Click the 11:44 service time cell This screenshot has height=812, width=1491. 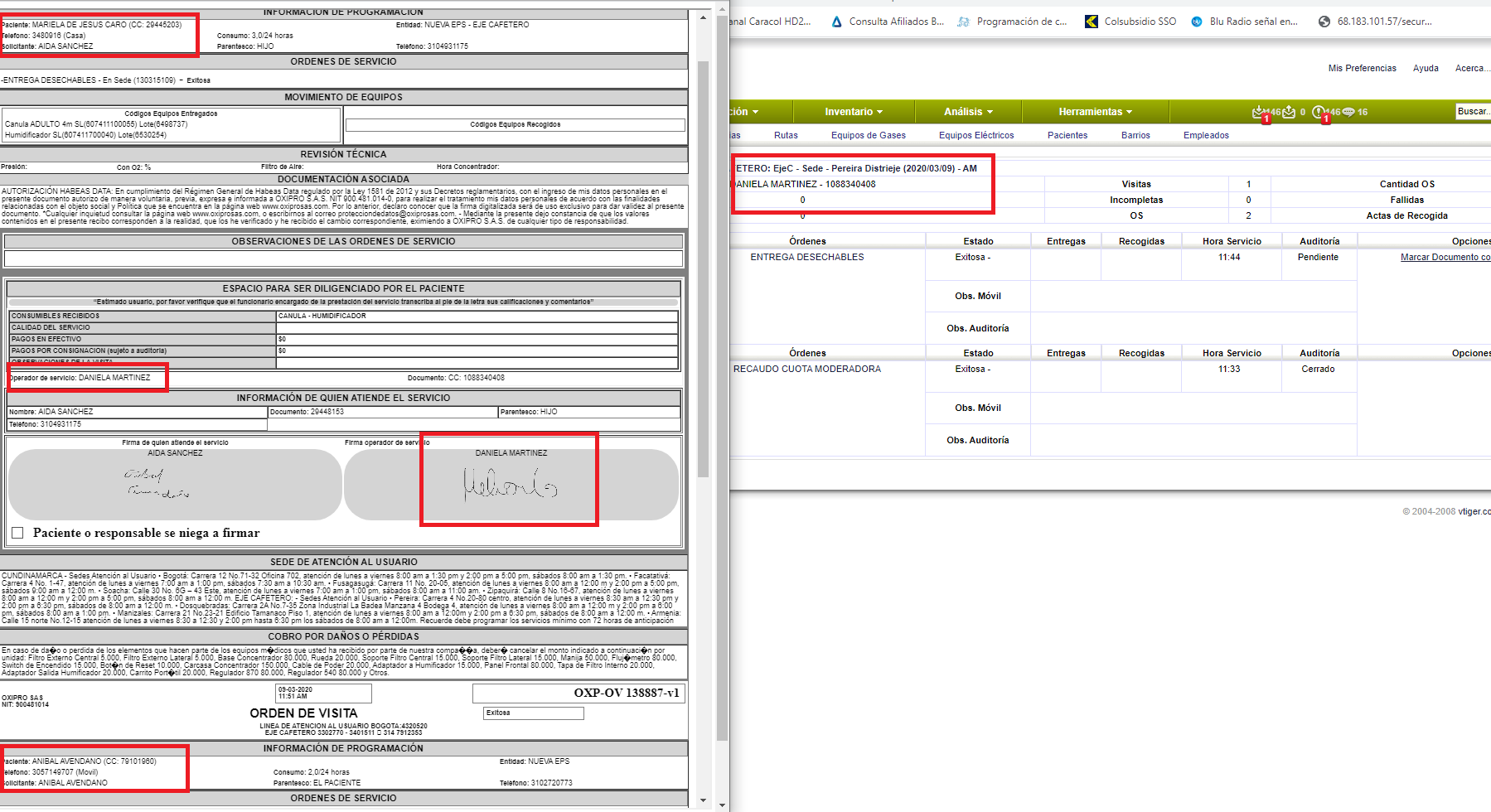click(1229, 257)
